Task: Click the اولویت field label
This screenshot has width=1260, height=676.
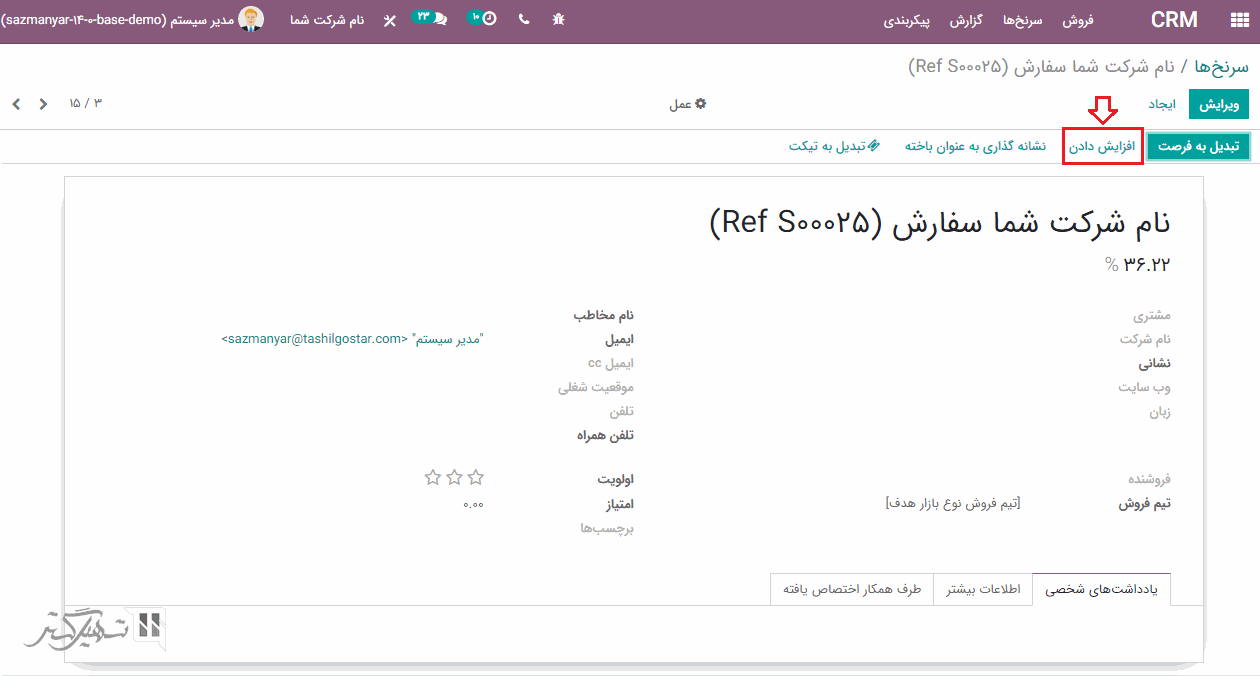Action: click(x=616, y=479)
